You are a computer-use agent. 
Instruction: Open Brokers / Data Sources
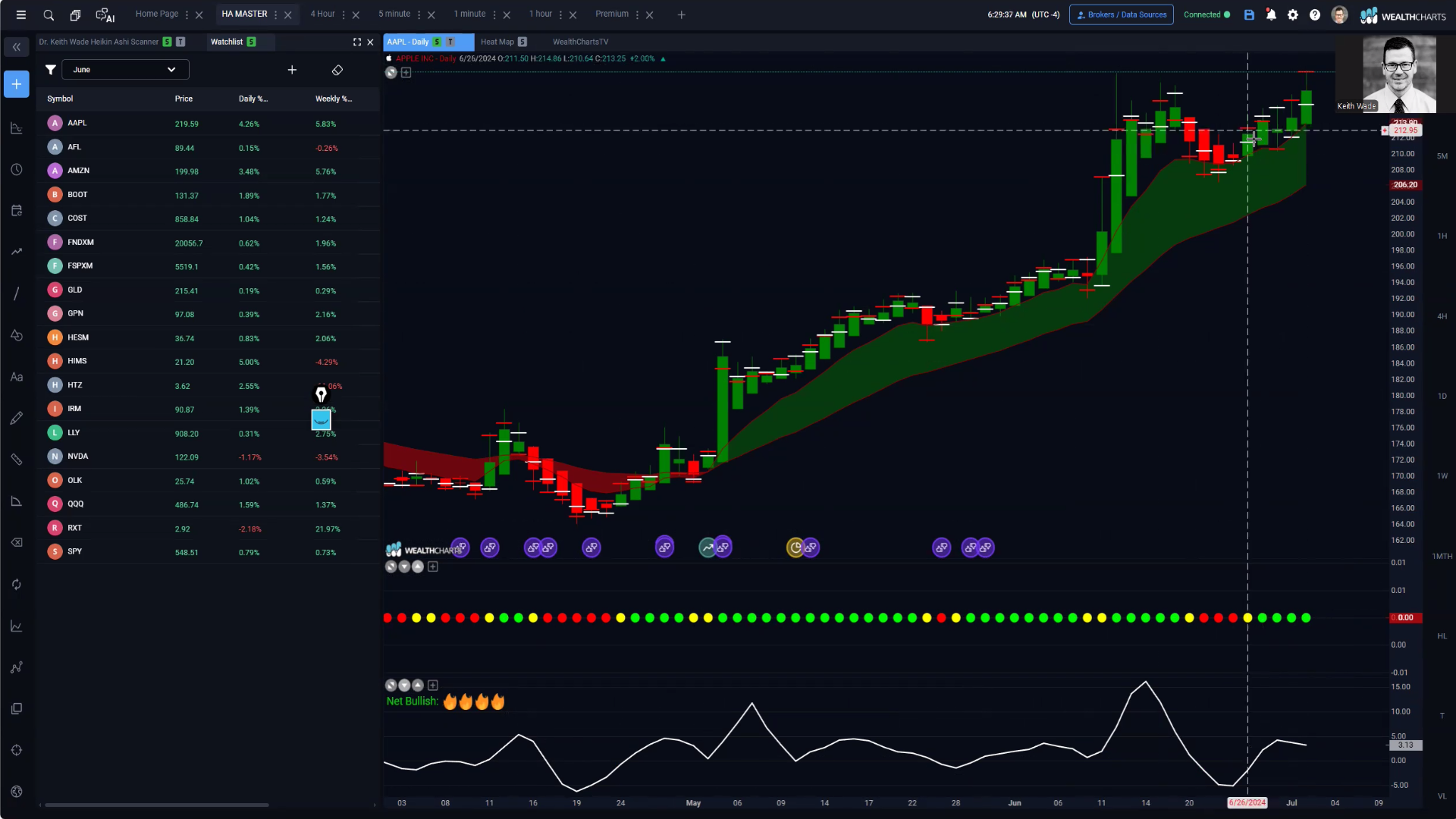click(1121, 14)
